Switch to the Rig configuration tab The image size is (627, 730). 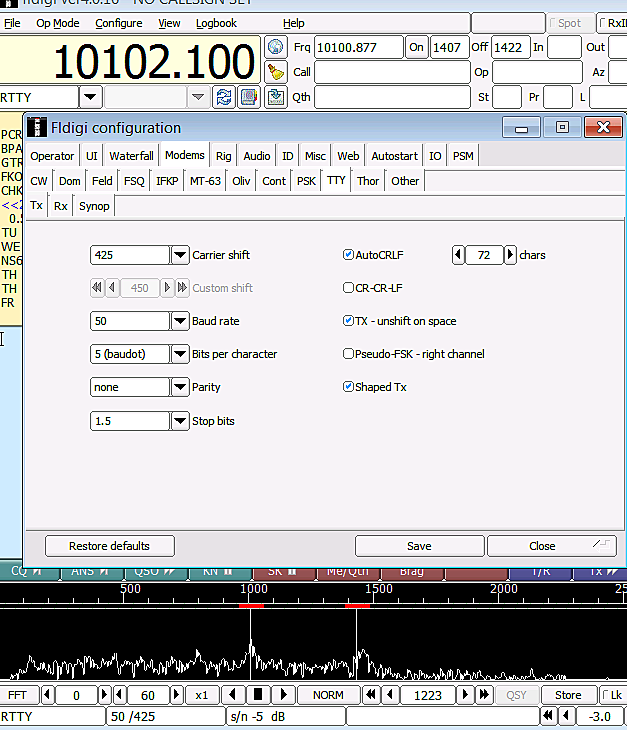pos(223,156)
